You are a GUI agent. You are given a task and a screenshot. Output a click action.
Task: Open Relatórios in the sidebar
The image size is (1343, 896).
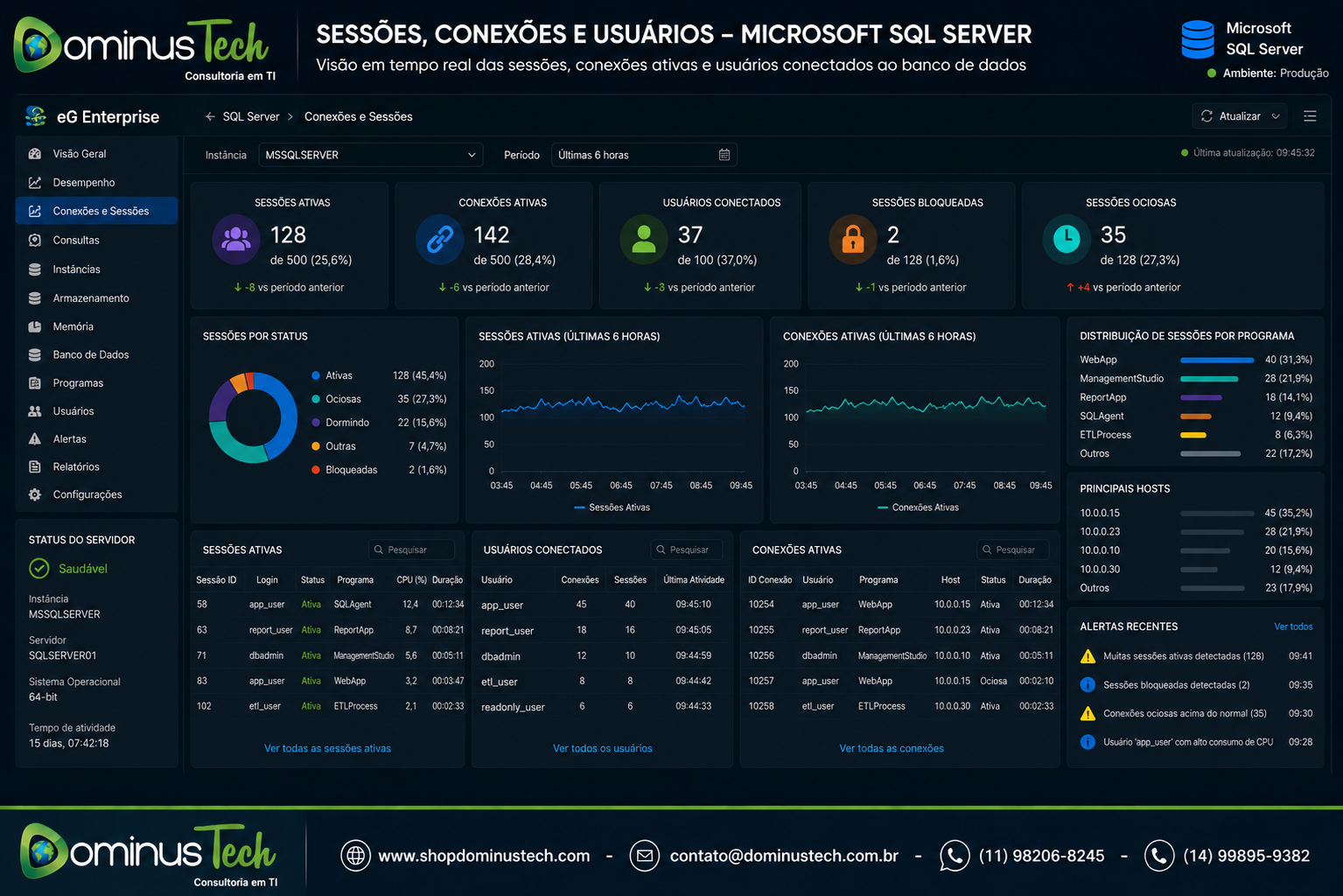click(x=96, y=467)
